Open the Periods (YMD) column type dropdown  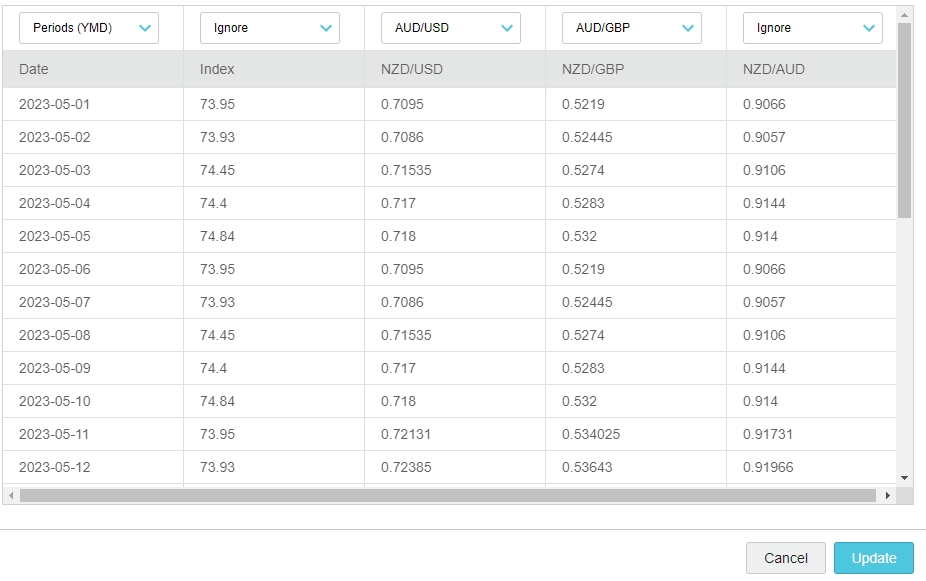coord(88,28)
